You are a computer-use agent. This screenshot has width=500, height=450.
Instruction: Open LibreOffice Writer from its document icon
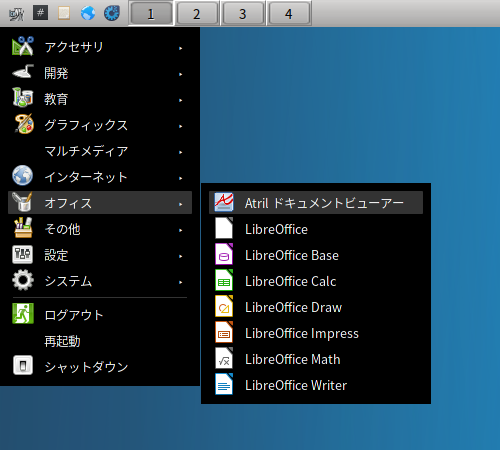224,385
